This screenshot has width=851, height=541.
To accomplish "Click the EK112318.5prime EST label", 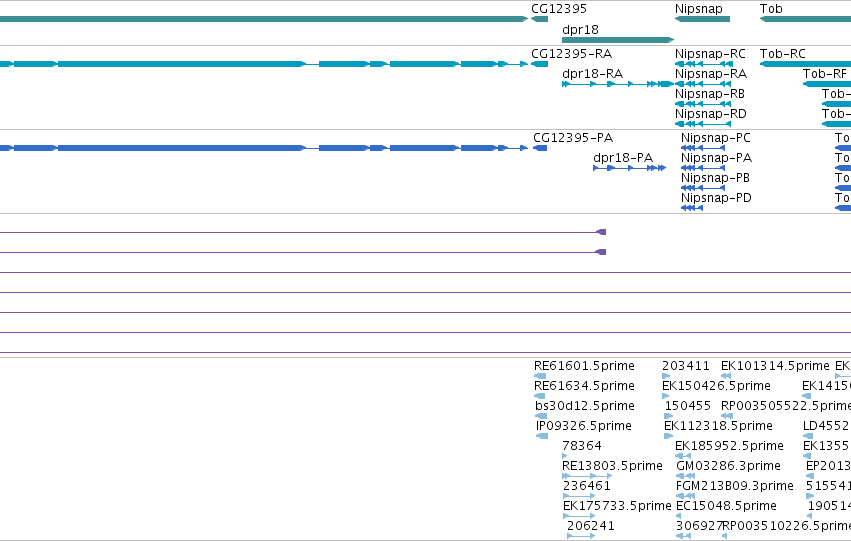I will click(x=718, y=426).
